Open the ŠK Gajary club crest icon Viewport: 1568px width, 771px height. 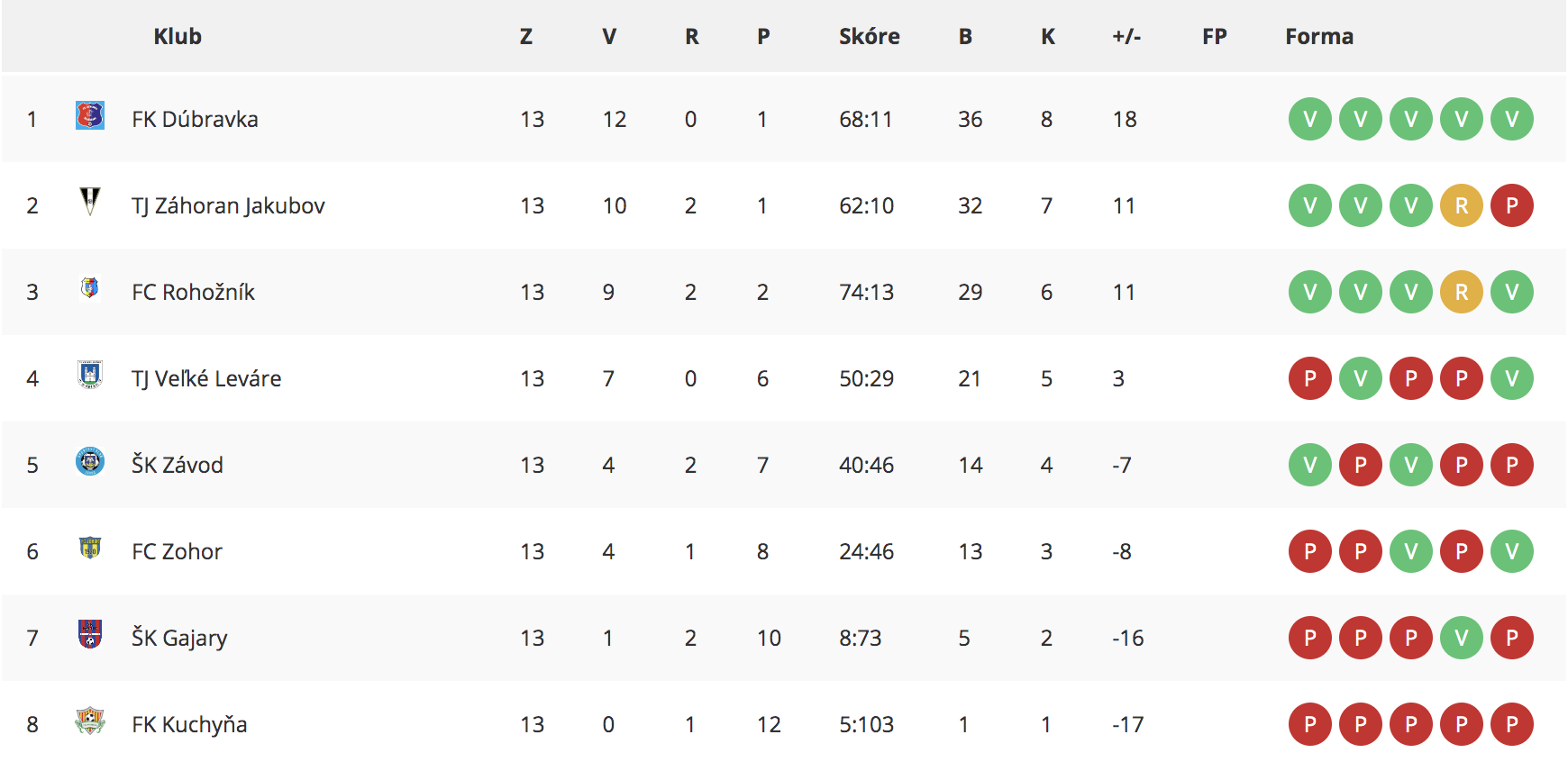pyautogui.click(x=90, y=634)
